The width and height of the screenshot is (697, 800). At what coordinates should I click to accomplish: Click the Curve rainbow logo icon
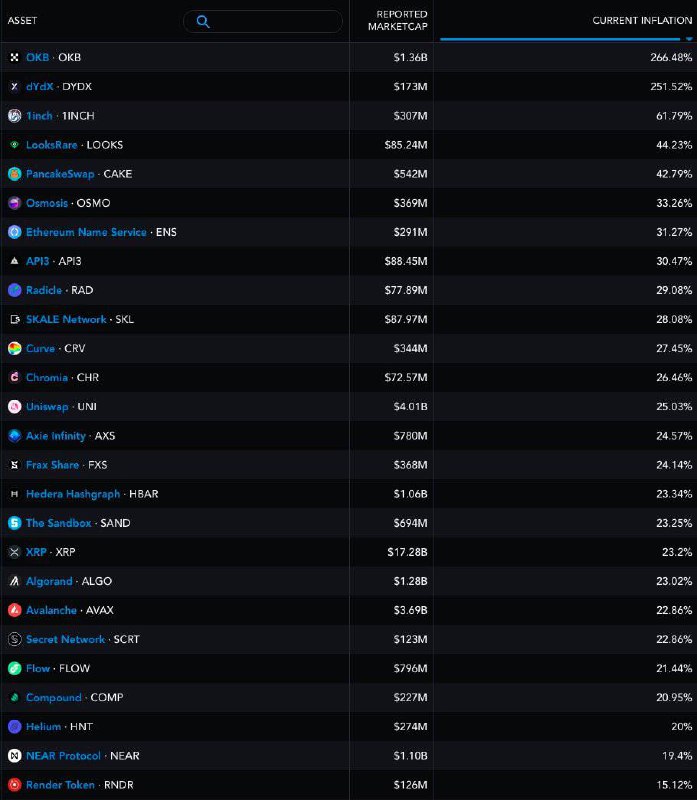(x=14, y=348)
